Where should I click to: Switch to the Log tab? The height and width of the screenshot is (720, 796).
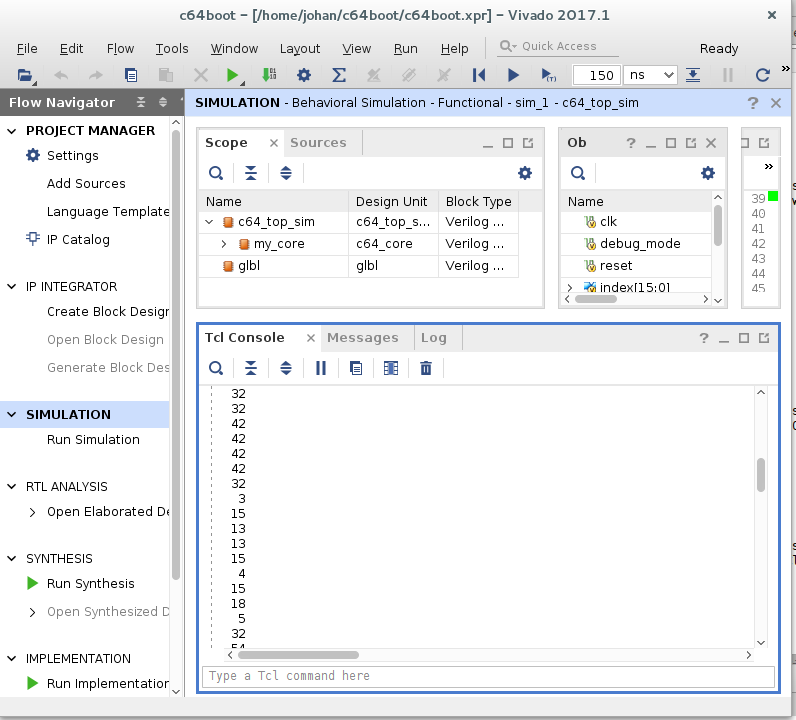434,338
